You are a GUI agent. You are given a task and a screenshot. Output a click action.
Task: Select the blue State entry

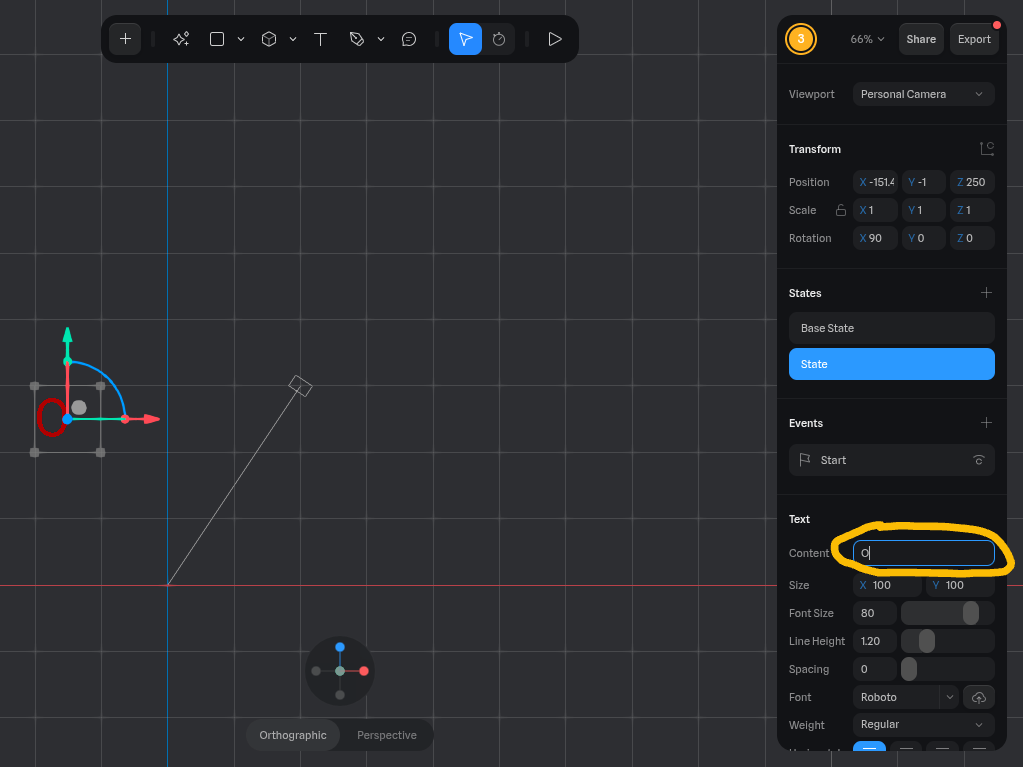tap(891, 364)
